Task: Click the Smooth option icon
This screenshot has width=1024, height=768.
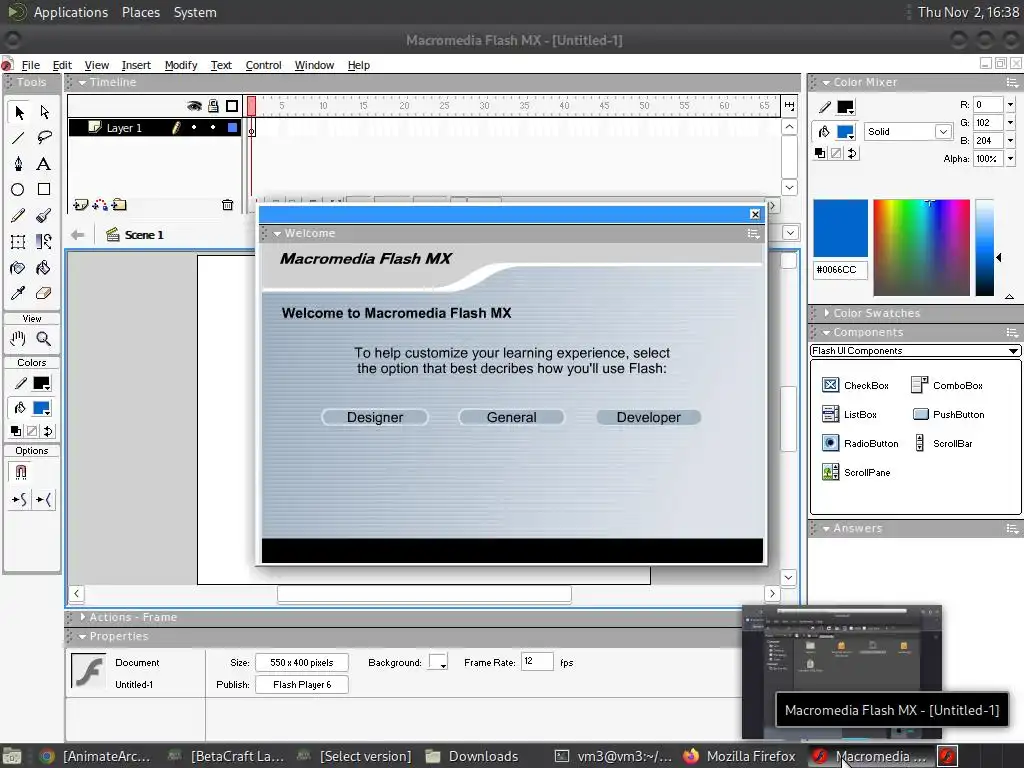Action: 19,500
